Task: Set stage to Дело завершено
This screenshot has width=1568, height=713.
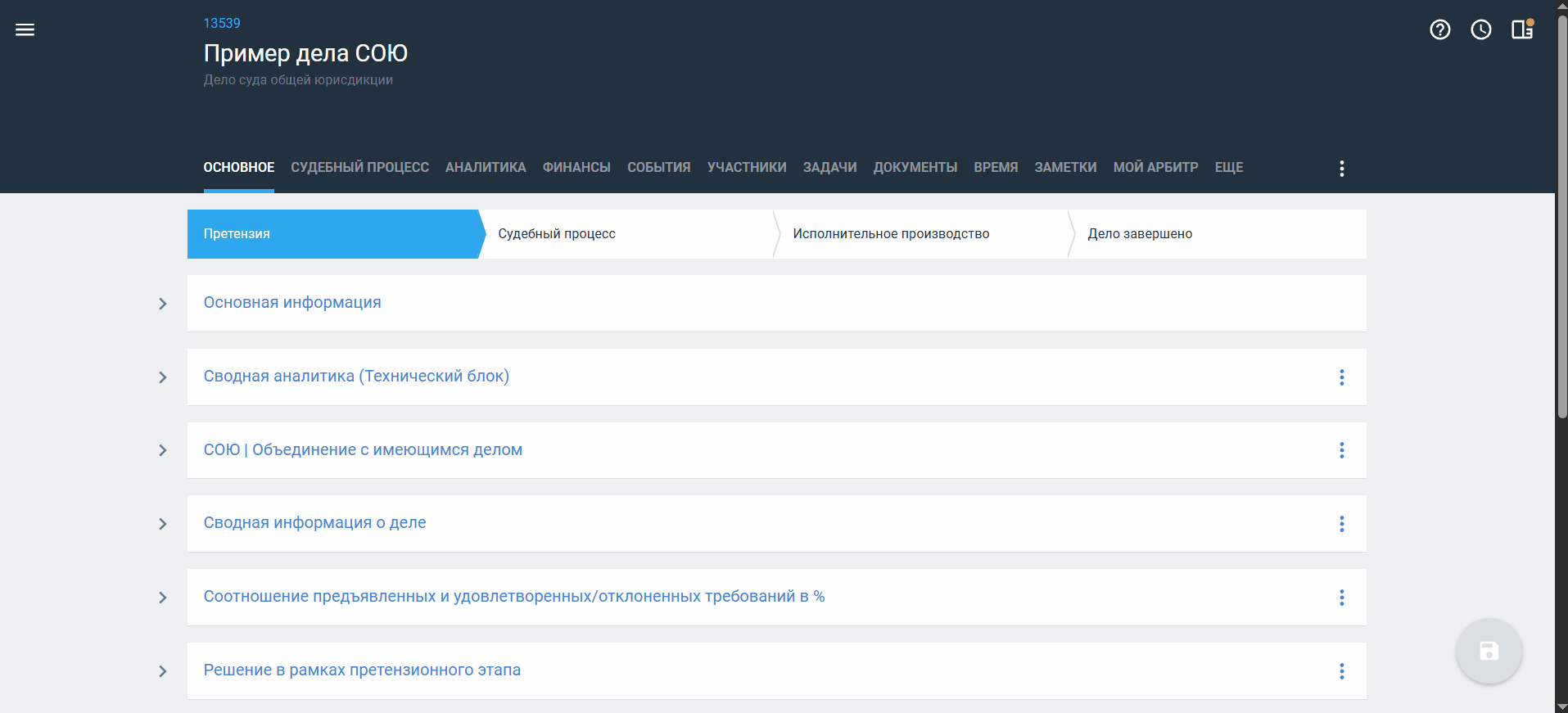Action: (1140, 234)
